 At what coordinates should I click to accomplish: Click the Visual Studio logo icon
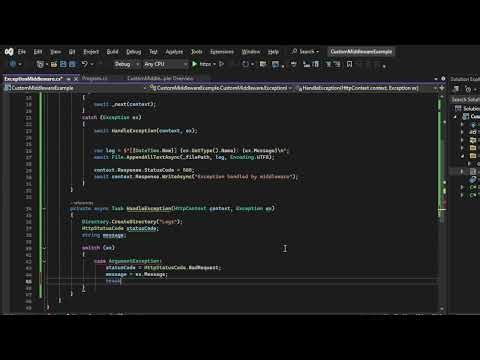9,52
